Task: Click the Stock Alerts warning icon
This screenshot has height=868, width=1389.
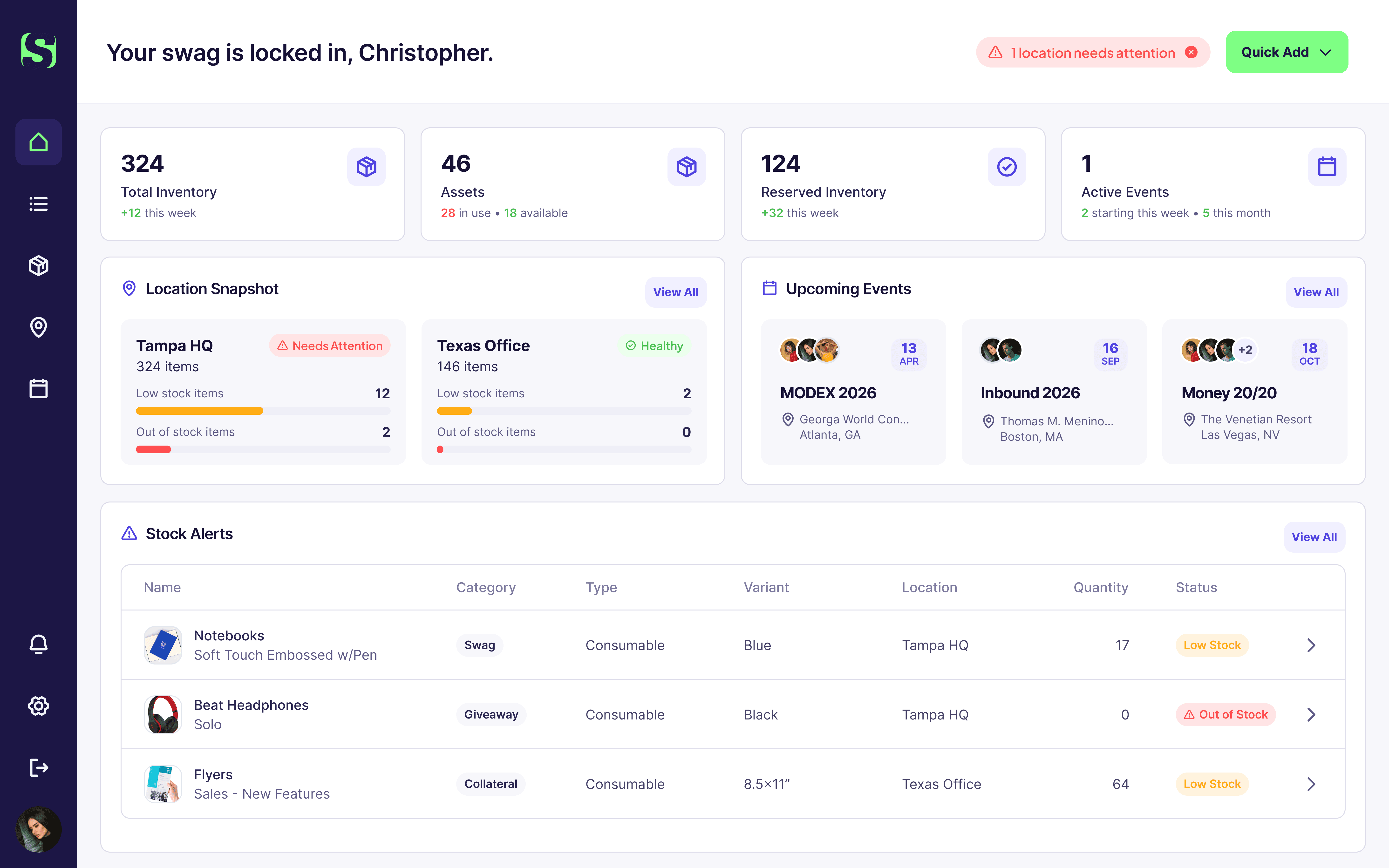Action: [x=129, y=533]
